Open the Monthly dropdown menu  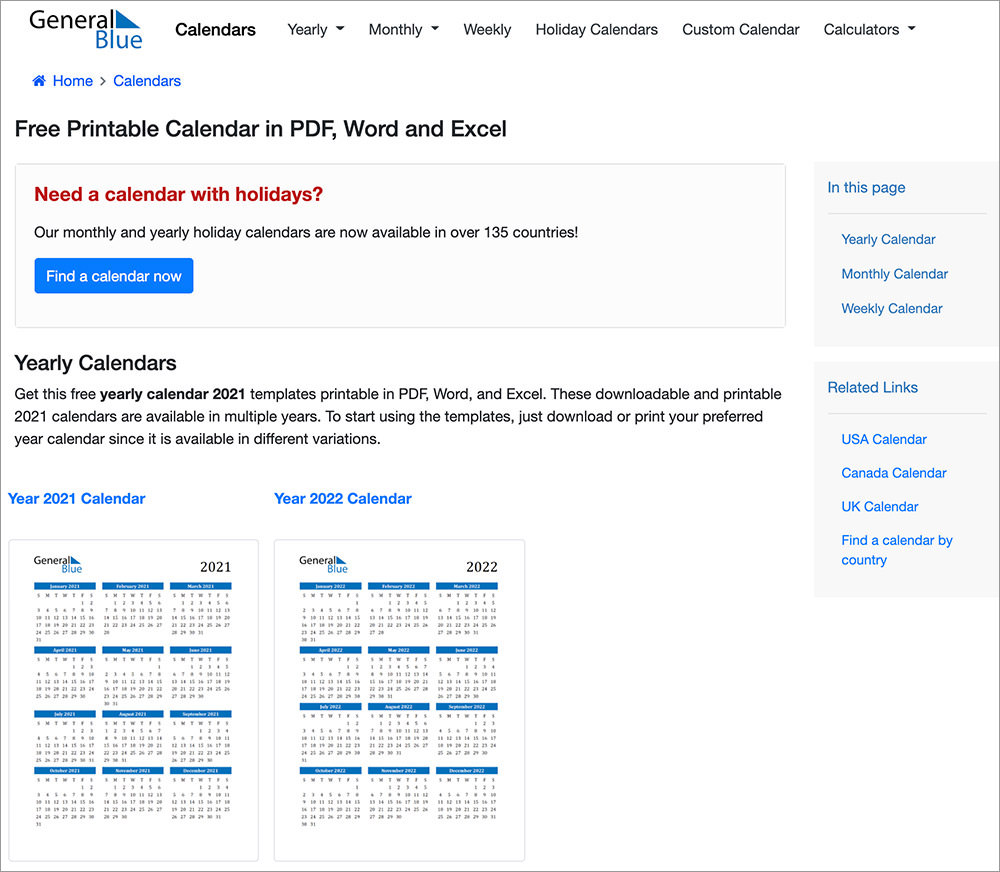[x=403, y=30]
